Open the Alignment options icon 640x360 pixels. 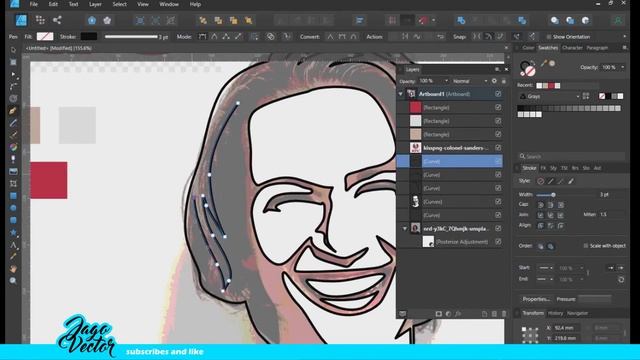(360, 20)
